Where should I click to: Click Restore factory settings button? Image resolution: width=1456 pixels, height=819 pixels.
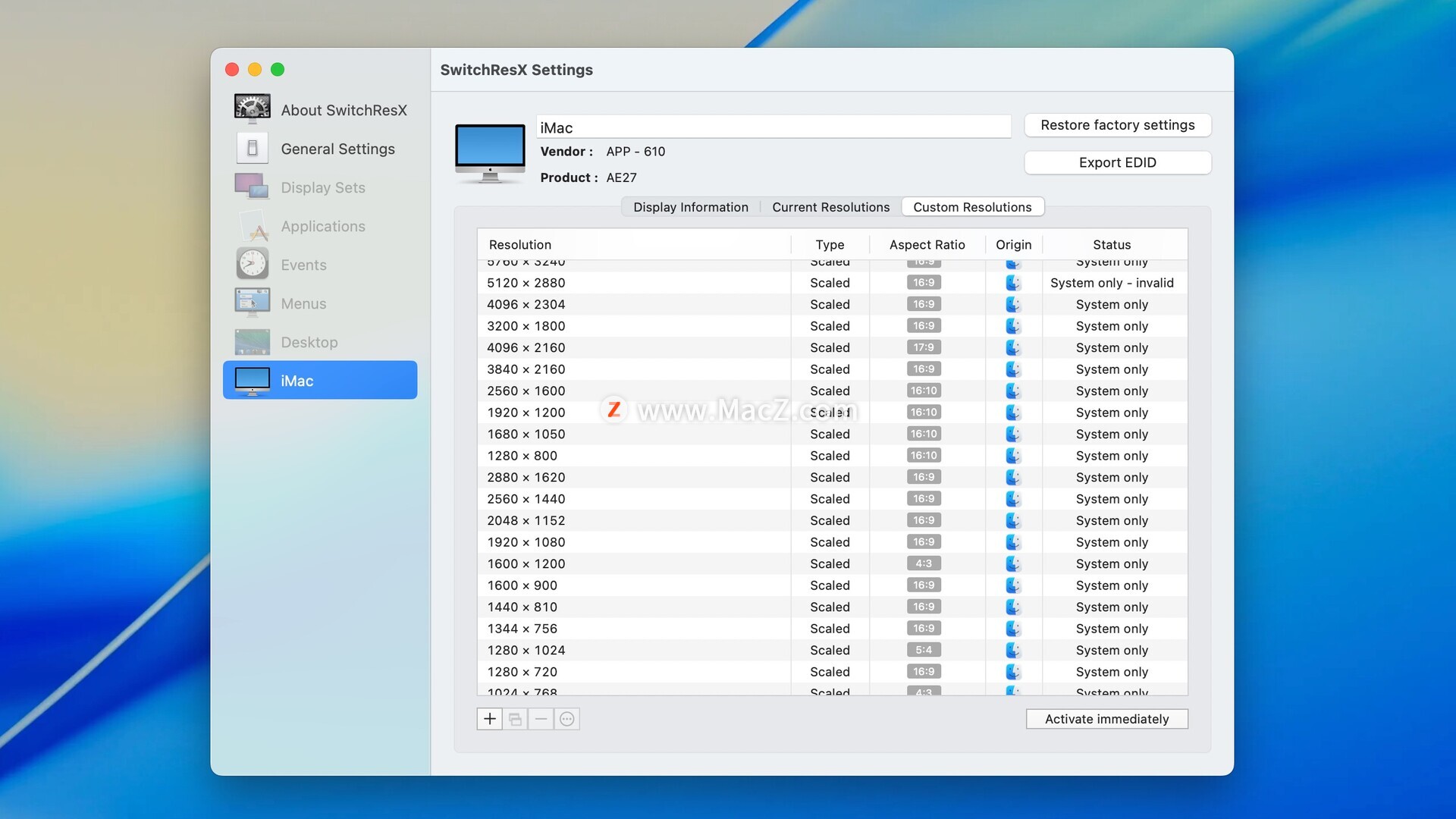[x=1117, y=125]
